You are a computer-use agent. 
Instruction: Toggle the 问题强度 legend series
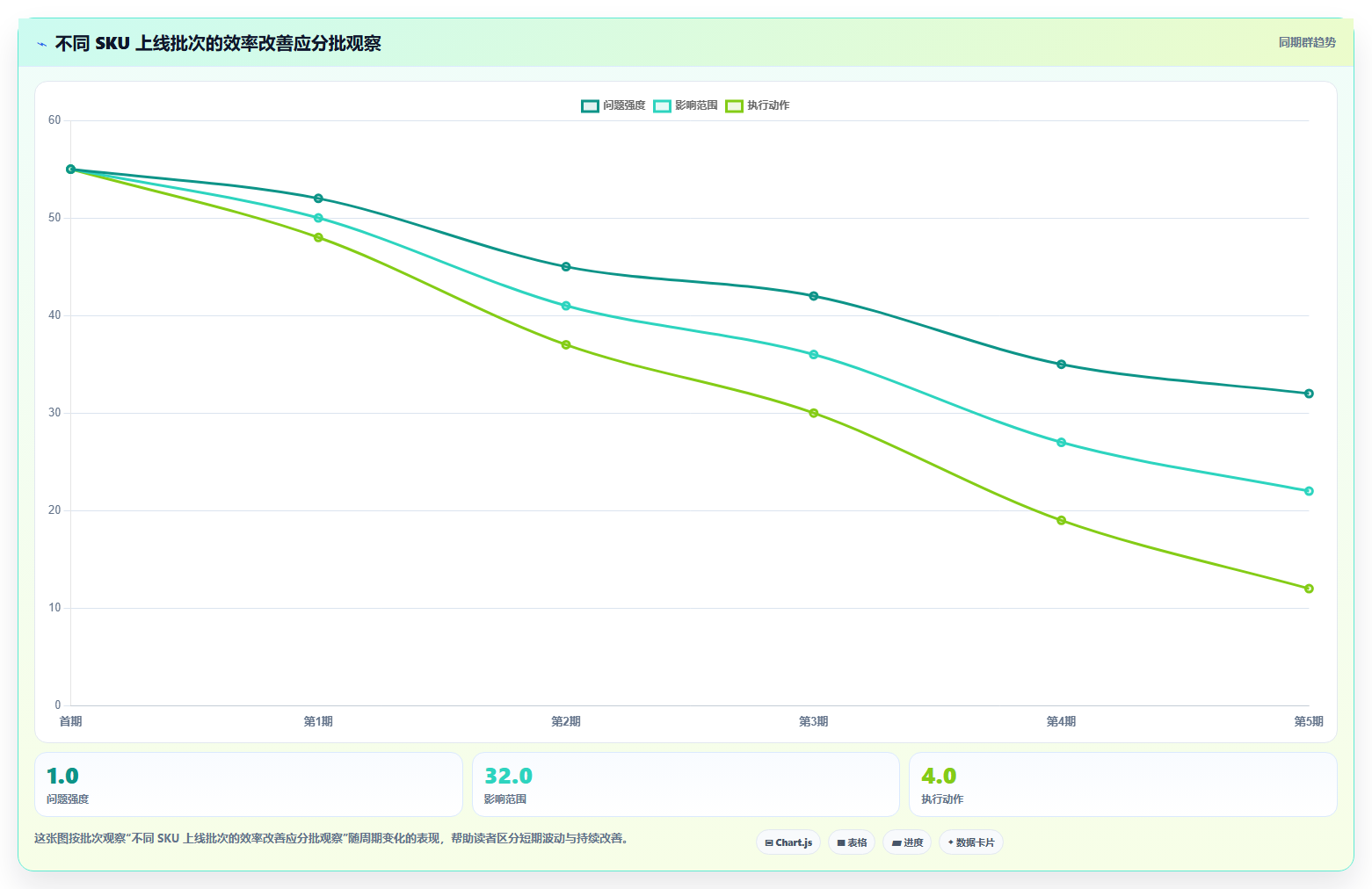[x=613, y=105]
